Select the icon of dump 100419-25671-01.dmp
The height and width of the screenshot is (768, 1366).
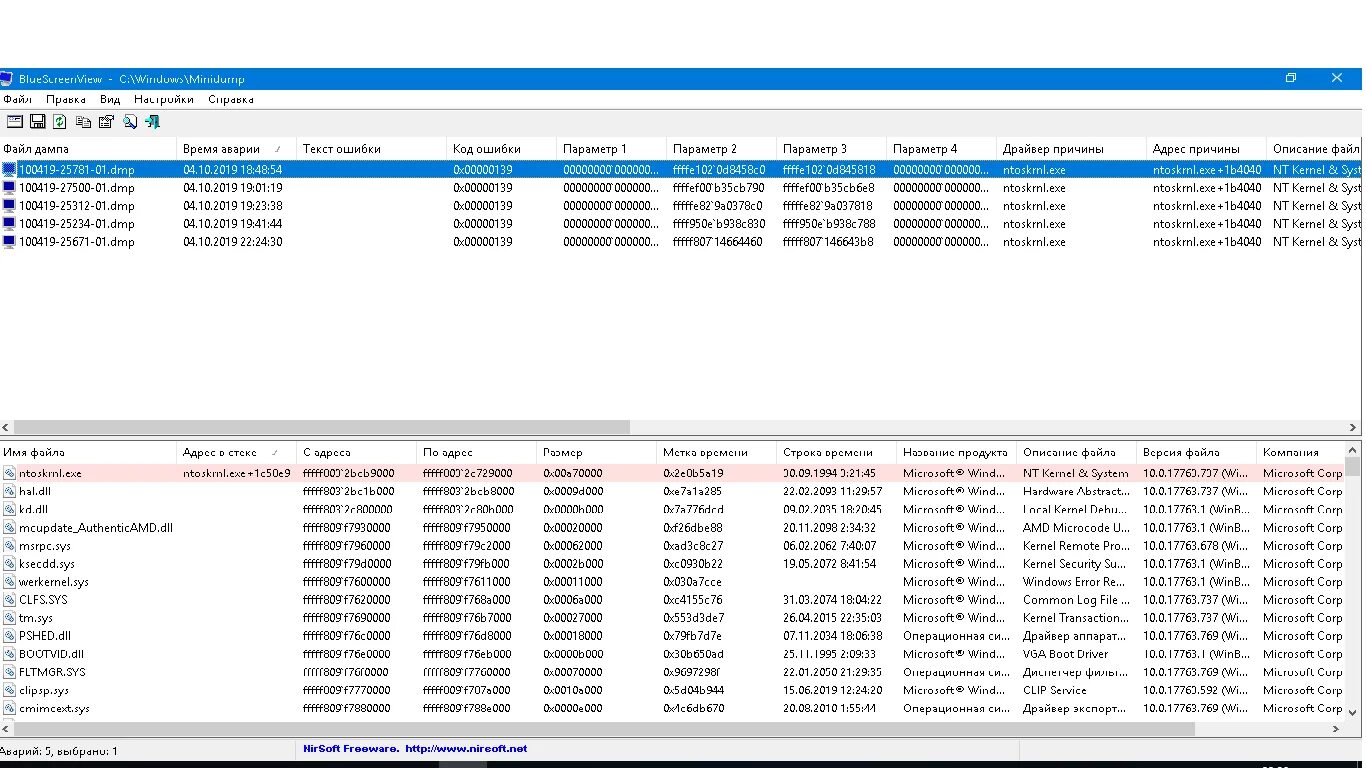(10, 242)
